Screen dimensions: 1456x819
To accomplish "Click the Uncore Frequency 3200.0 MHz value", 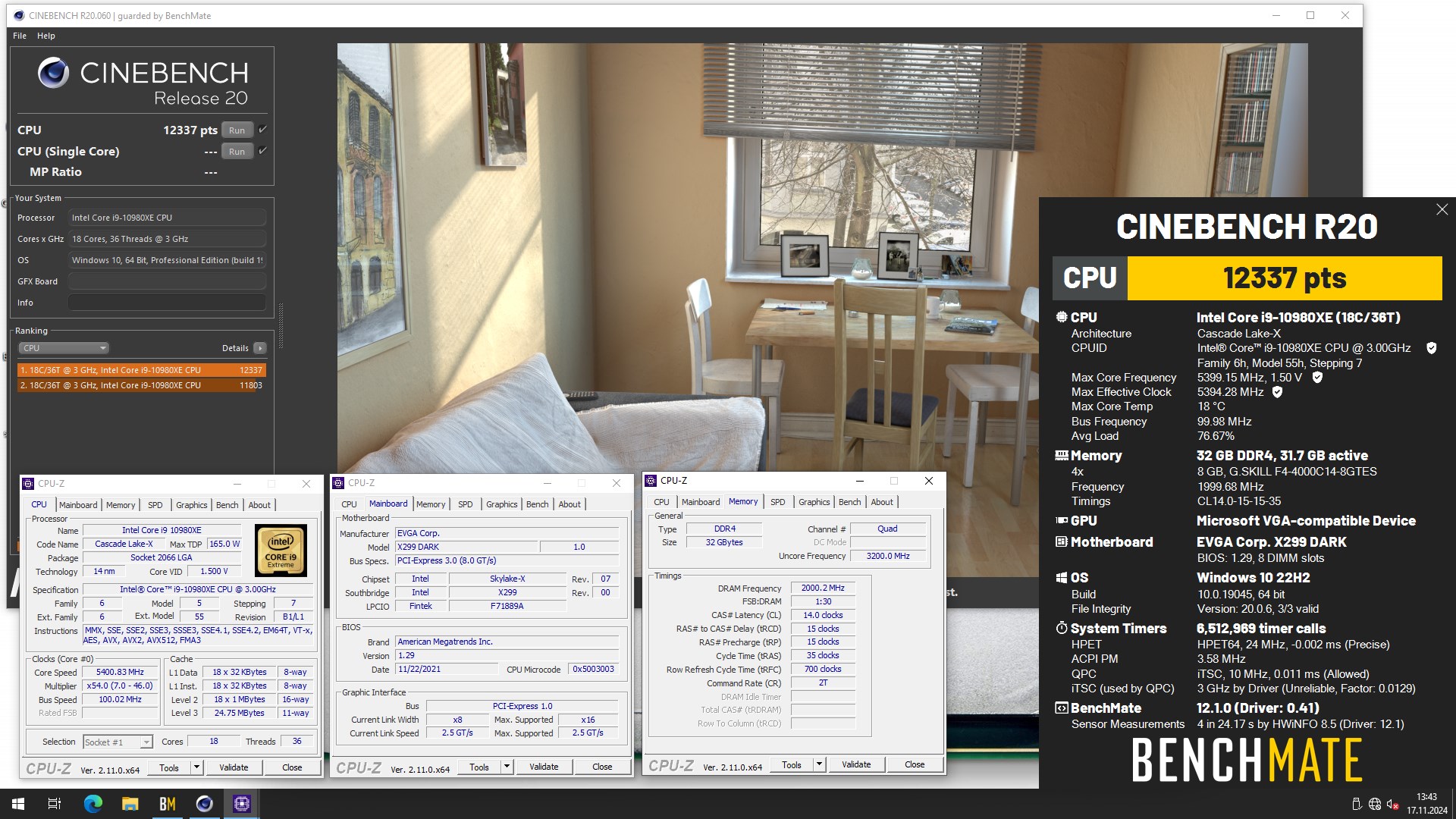I will 888,556.
